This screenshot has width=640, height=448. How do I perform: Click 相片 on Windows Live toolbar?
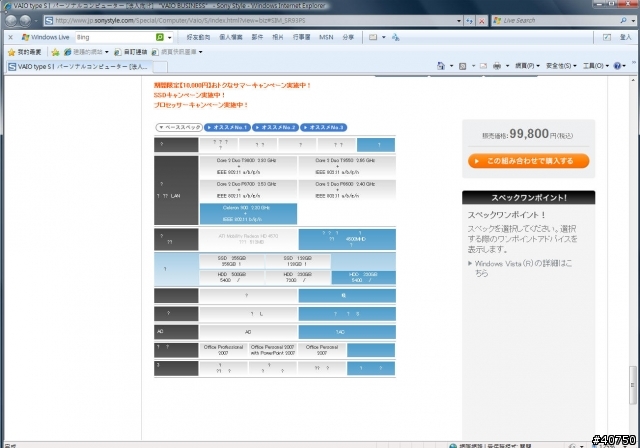[278, 37]
